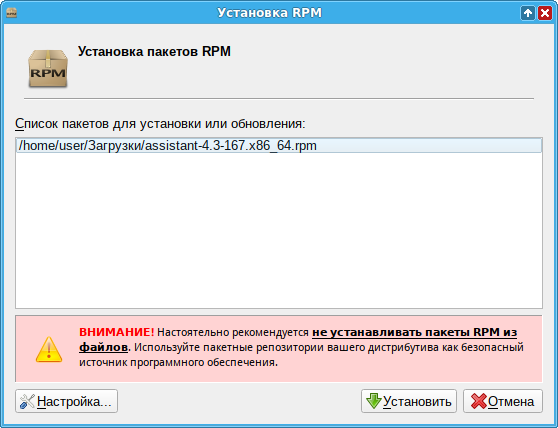Cancel installation with Отмена button
Viewport: 558px width, 428px height.
point(503,401)
